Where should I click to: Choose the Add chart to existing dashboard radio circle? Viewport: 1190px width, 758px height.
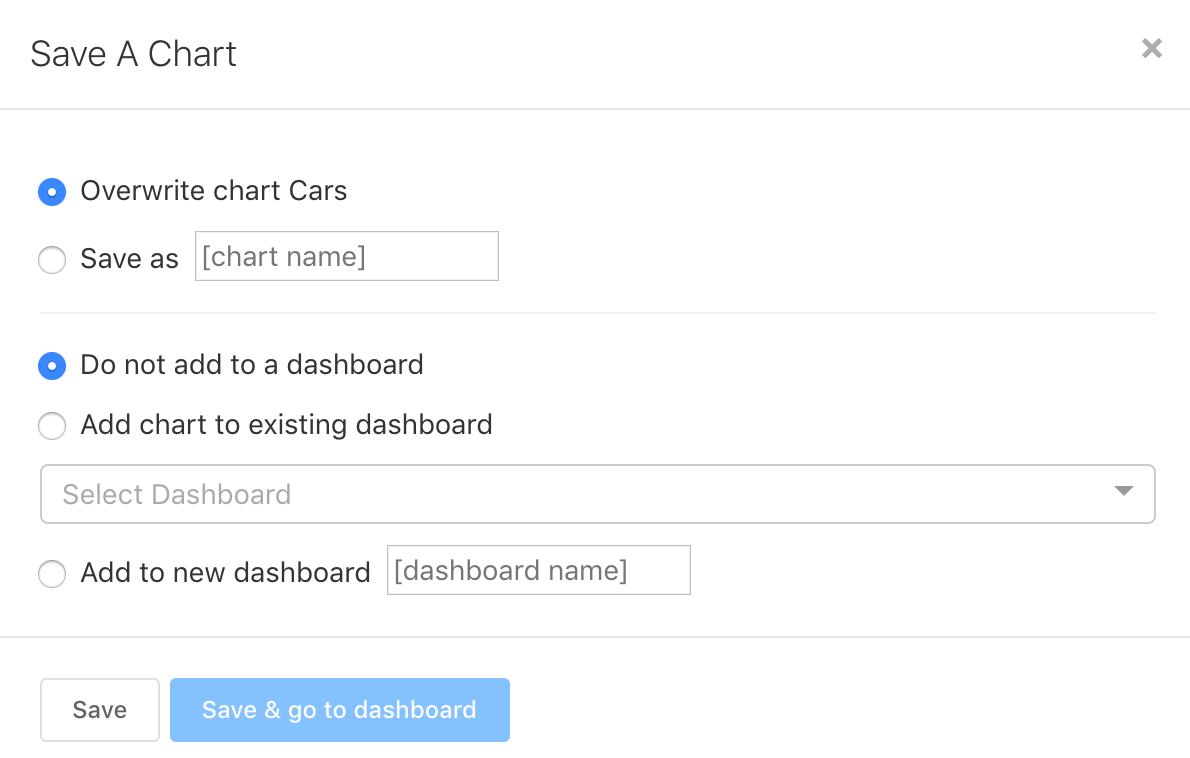point(52,427)
